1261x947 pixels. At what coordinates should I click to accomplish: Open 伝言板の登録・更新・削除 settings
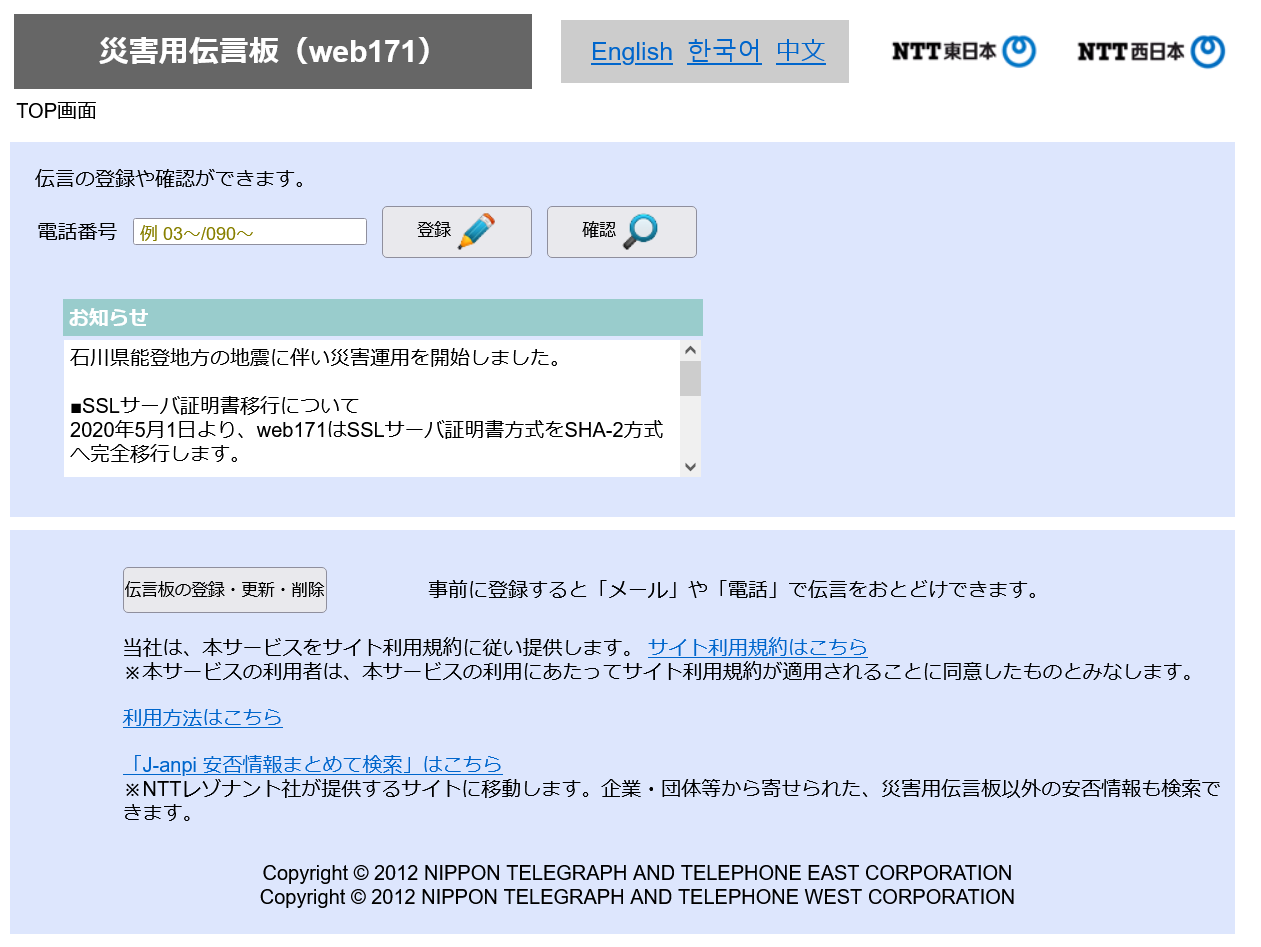click(224, 589)
